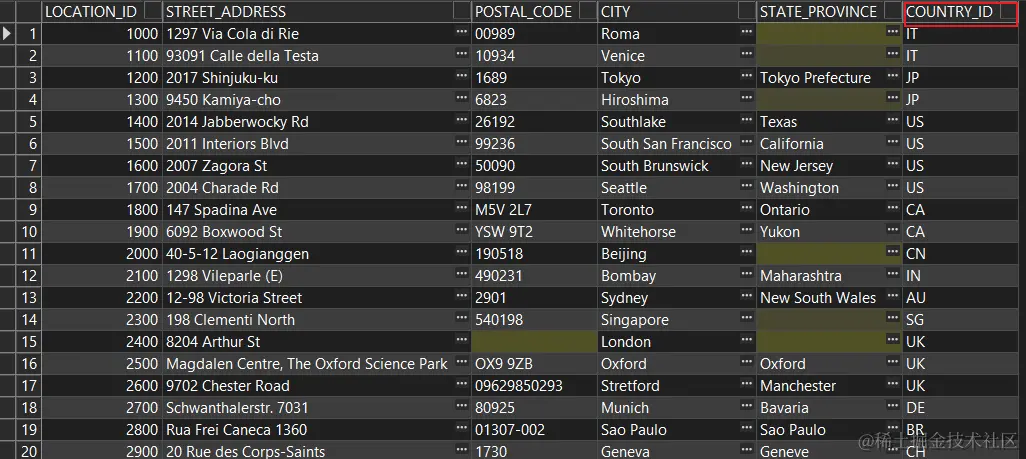This screenshot has height=459, width=1026.
Task: Open the ellipsis editor for the Seattle city cell
Action: (747, 187)
